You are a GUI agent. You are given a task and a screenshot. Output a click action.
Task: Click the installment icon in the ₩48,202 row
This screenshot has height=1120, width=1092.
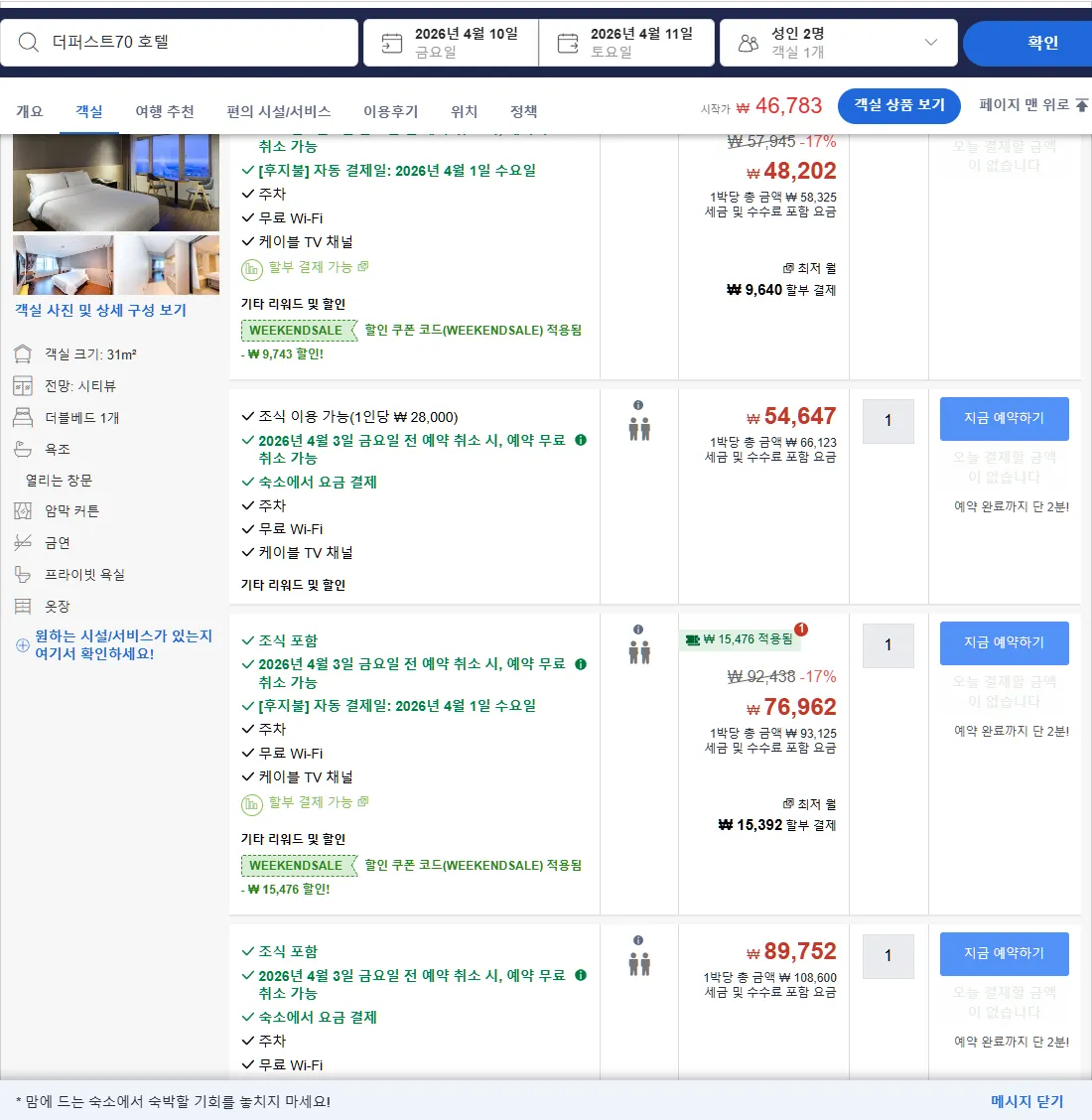251,269
